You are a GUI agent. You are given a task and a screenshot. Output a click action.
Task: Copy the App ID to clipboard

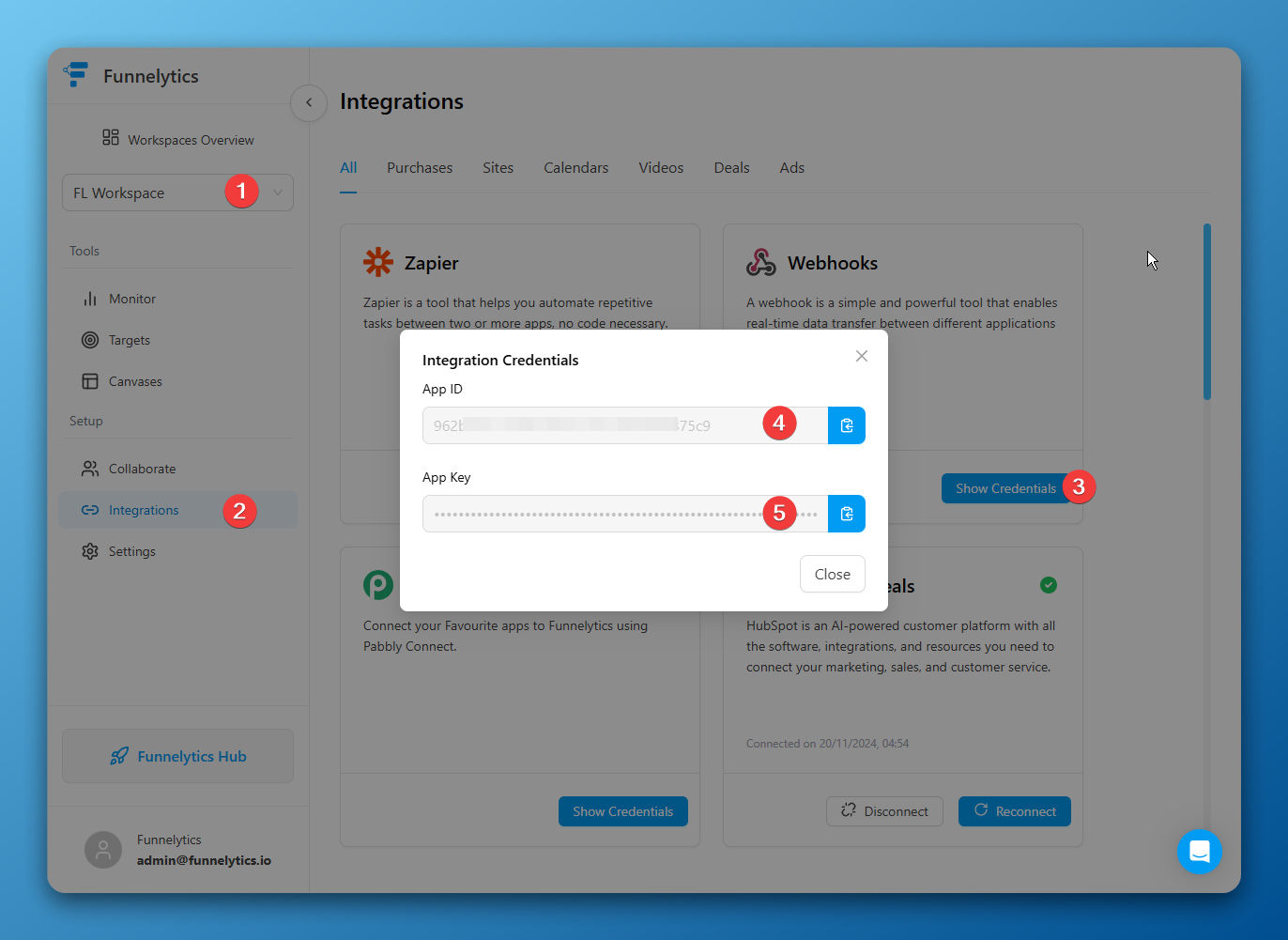point(847,425)
